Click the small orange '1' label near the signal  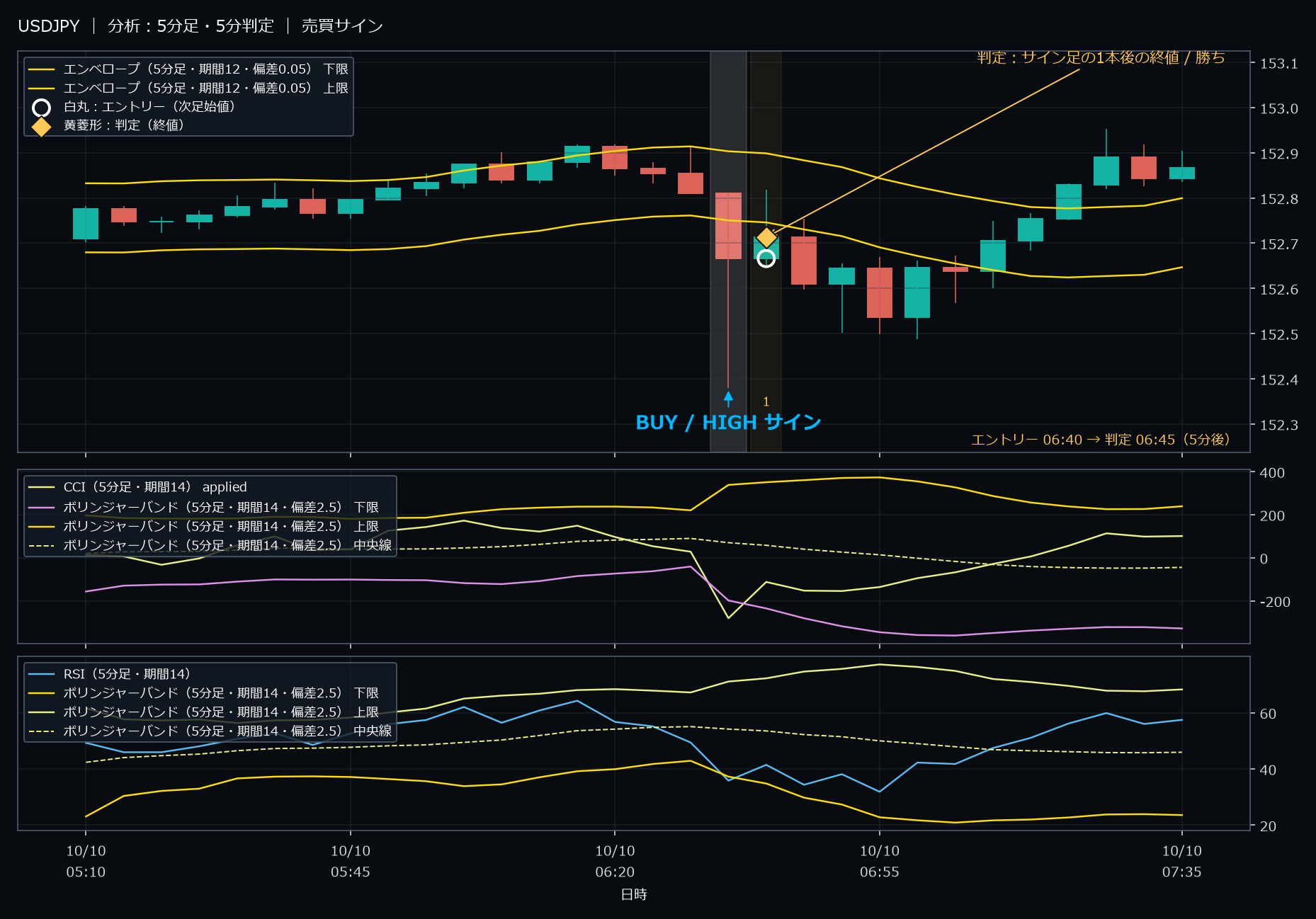(x=766, y=402)
